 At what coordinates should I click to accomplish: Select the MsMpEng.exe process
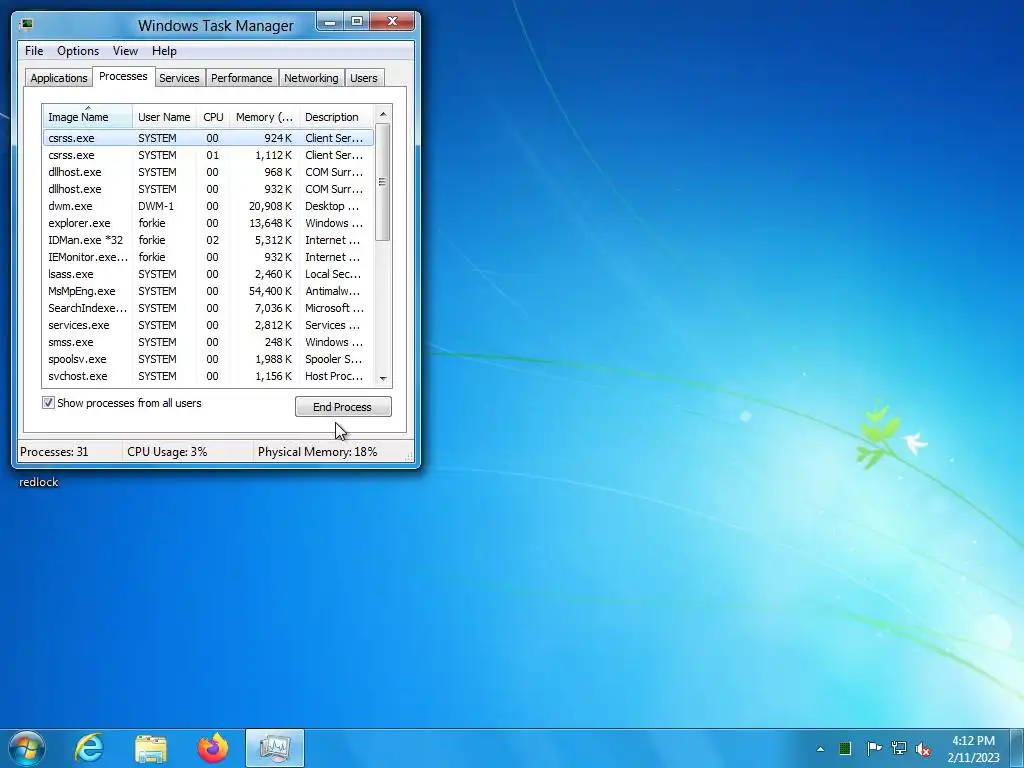tap(208, 291)
